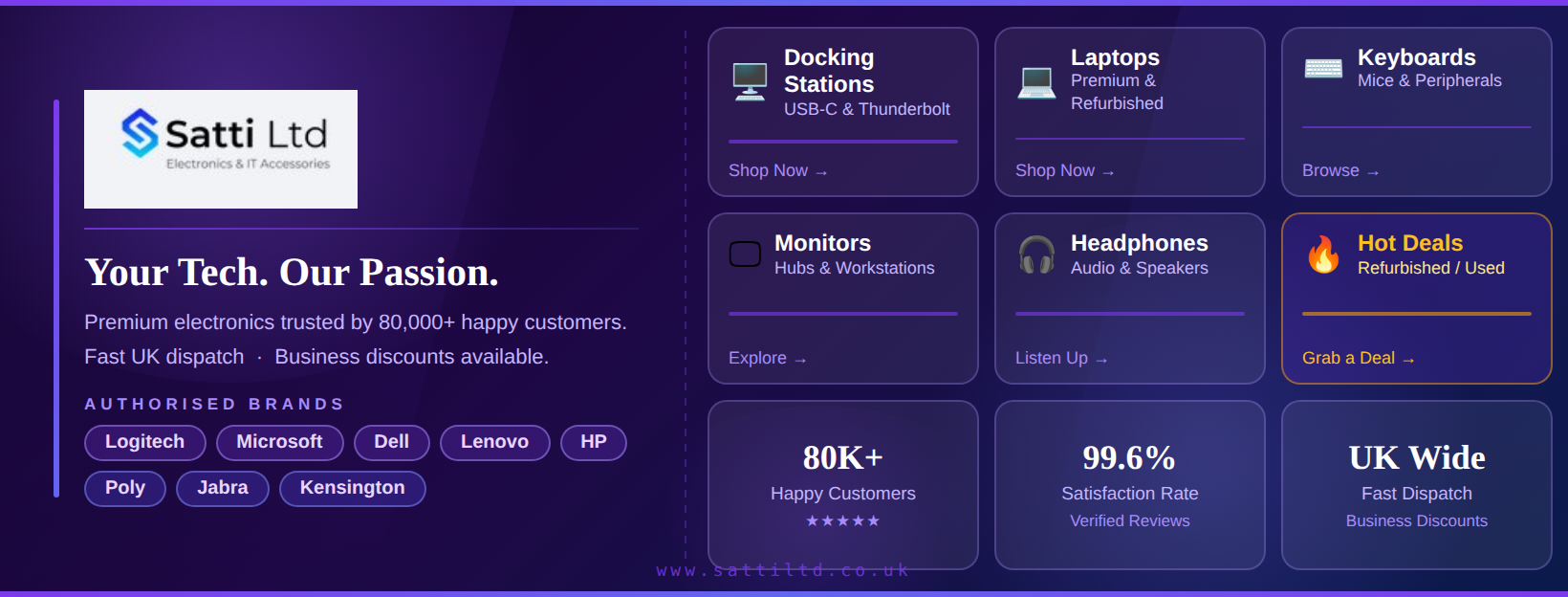This screenshot has width=1568, height=597.
Task: Click the 99.6% Satisfaction Rate card
Action: tap(1130, 485)
